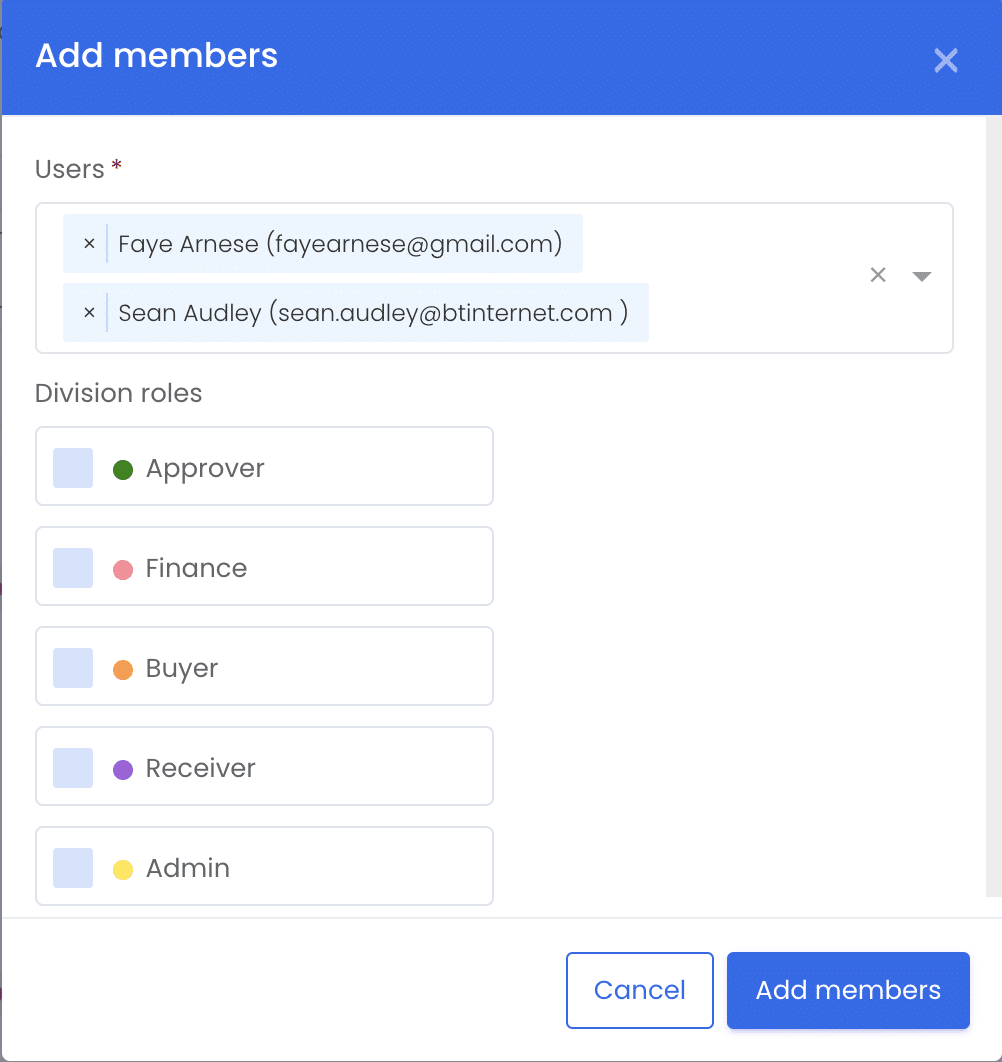Remove Faye Arnese from selected users
This screenshot has width=1002, height=1062.
pos(89,244)
